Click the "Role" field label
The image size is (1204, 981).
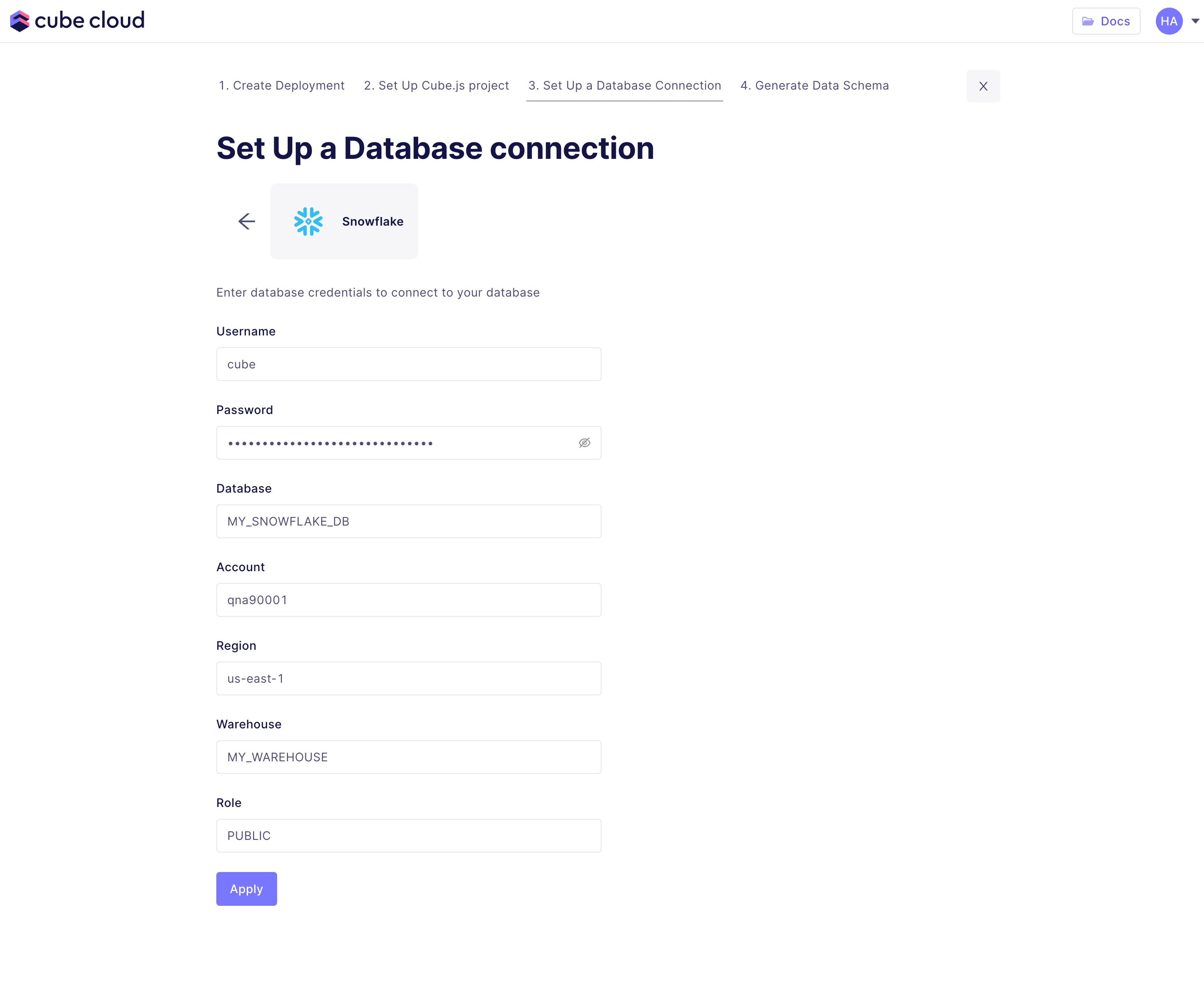(228, 803)
